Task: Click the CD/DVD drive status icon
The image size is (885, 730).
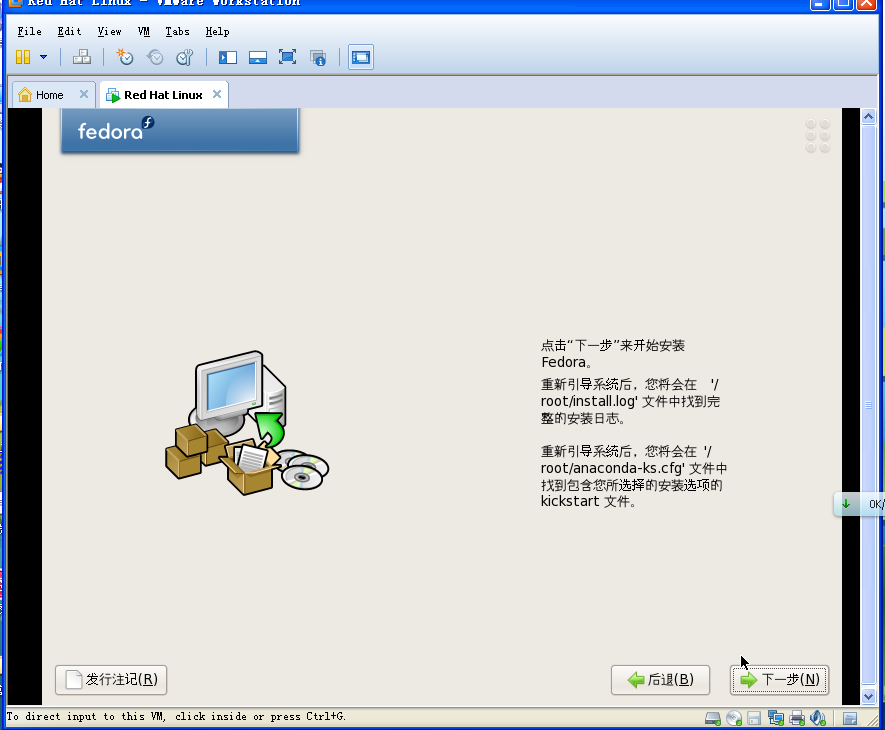Action: 733,717
